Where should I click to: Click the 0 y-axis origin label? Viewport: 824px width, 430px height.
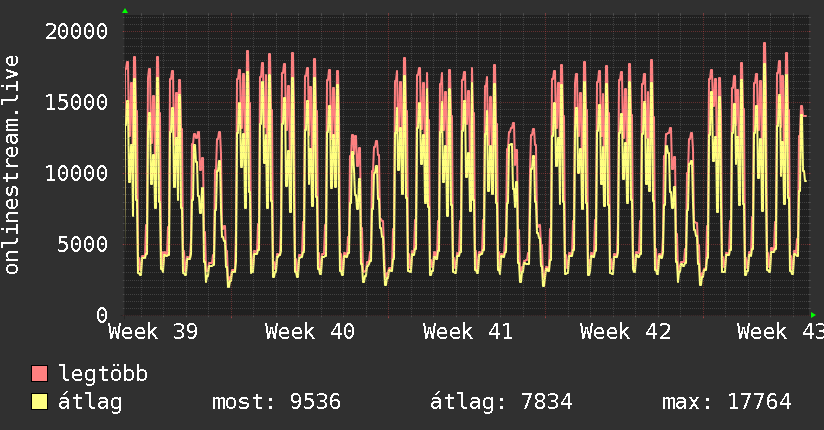102,315
